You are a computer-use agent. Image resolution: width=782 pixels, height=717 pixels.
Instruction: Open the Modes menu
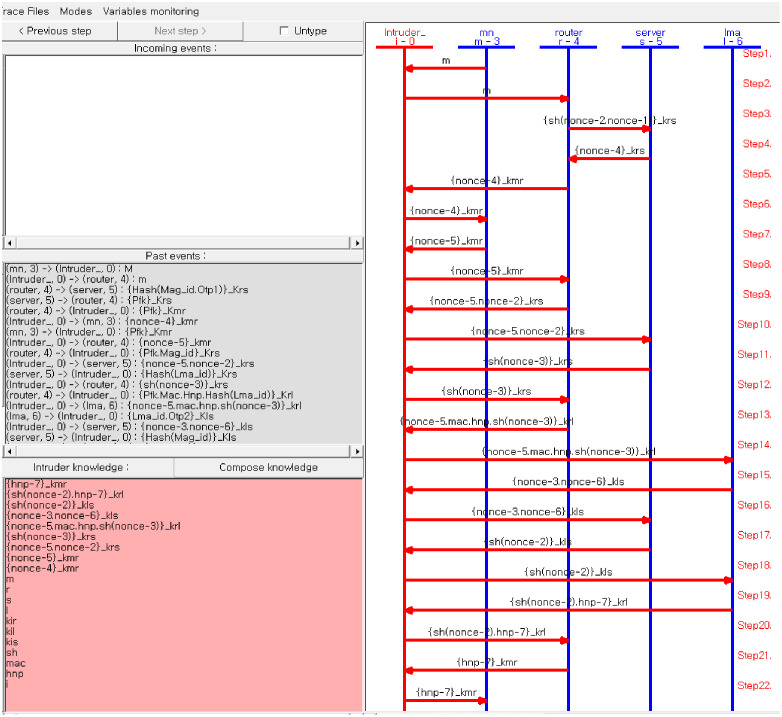pyautogui.click(x=76, y=11)
